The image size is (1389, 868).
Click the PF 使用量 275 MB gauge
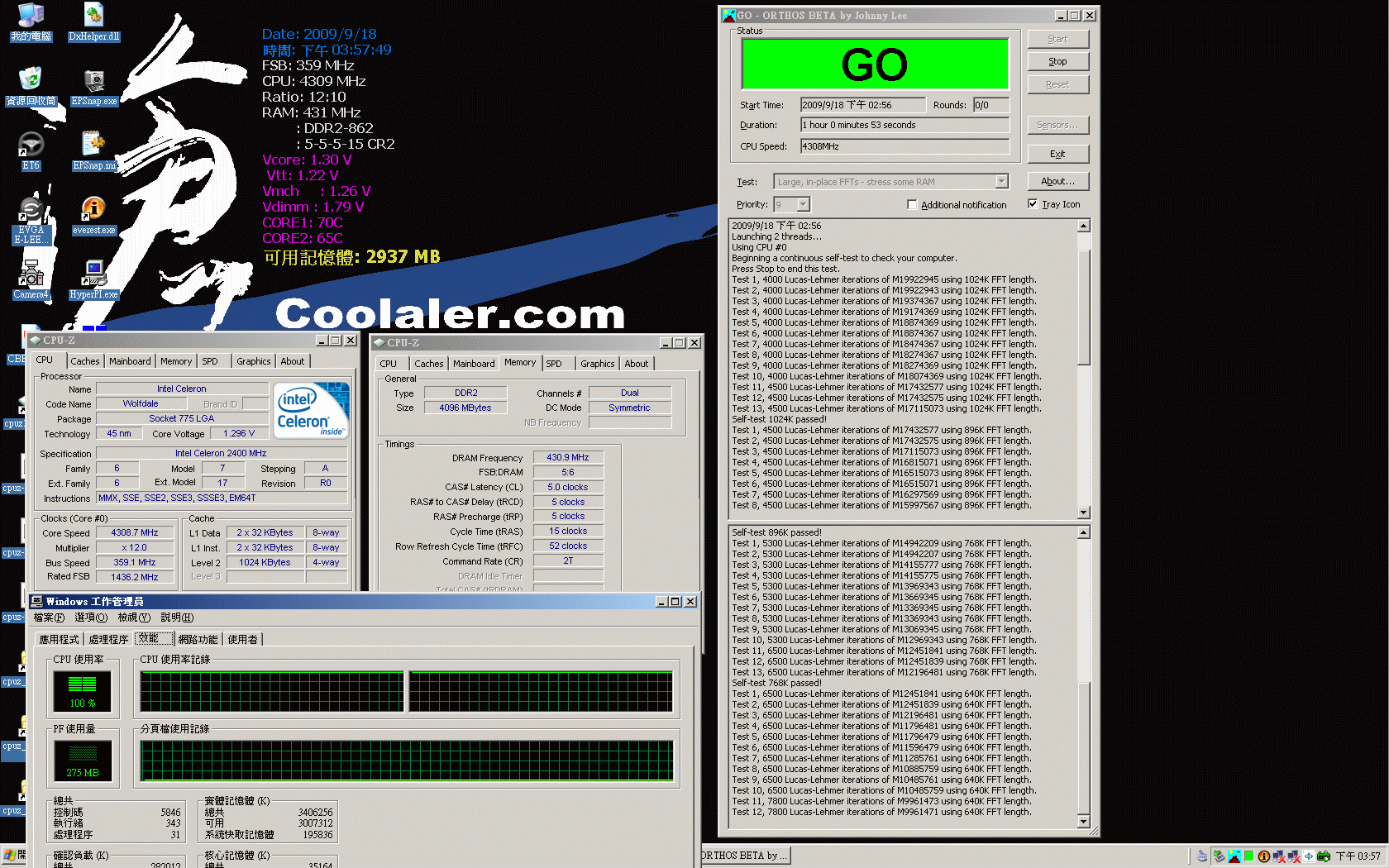coord(82,761)
